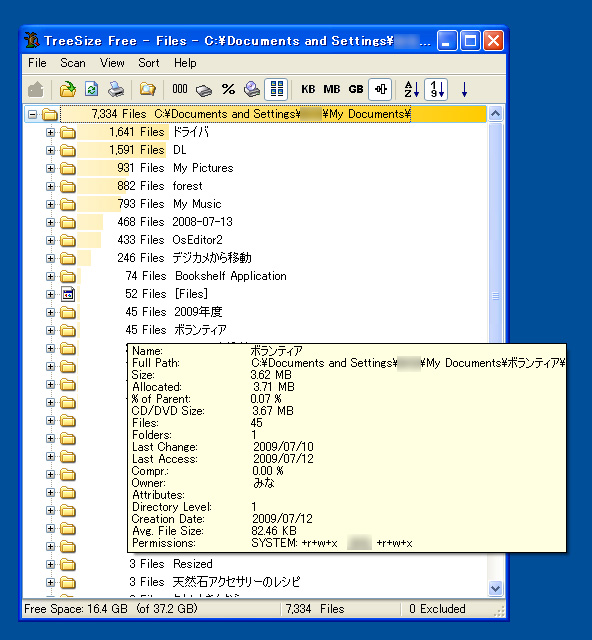This screenshot has width=592, height=640.
Task: Show sizes using the 000 toolbar button
Action: click(180, 89)
